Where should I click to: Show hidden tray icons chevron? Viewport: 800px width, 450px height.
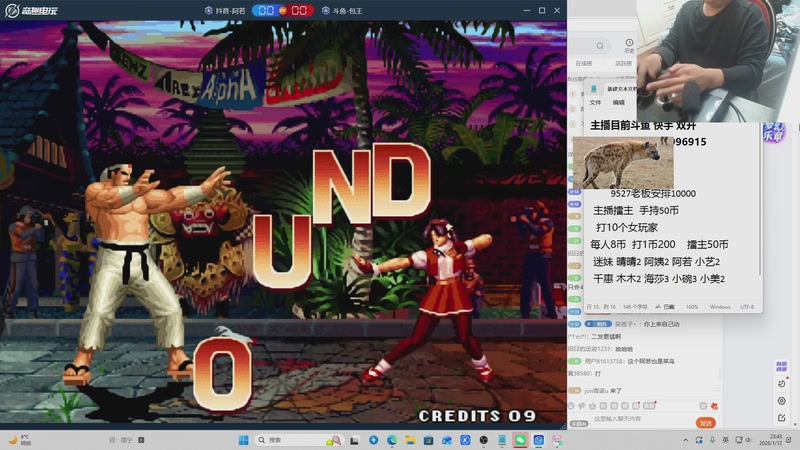(x=686, y=440)
